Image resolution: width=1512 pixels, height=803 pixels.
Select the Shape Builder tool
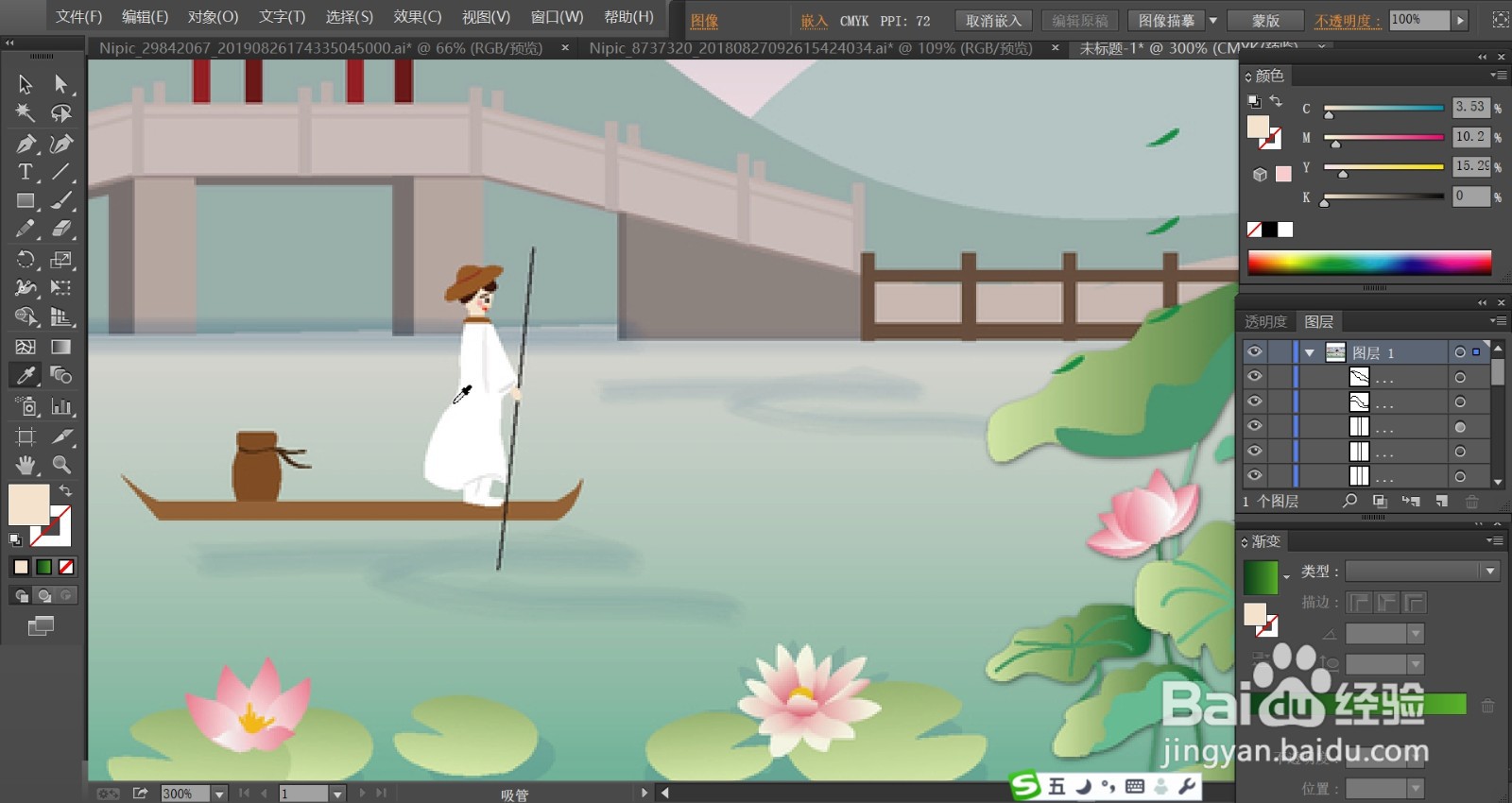coord(26,316)
